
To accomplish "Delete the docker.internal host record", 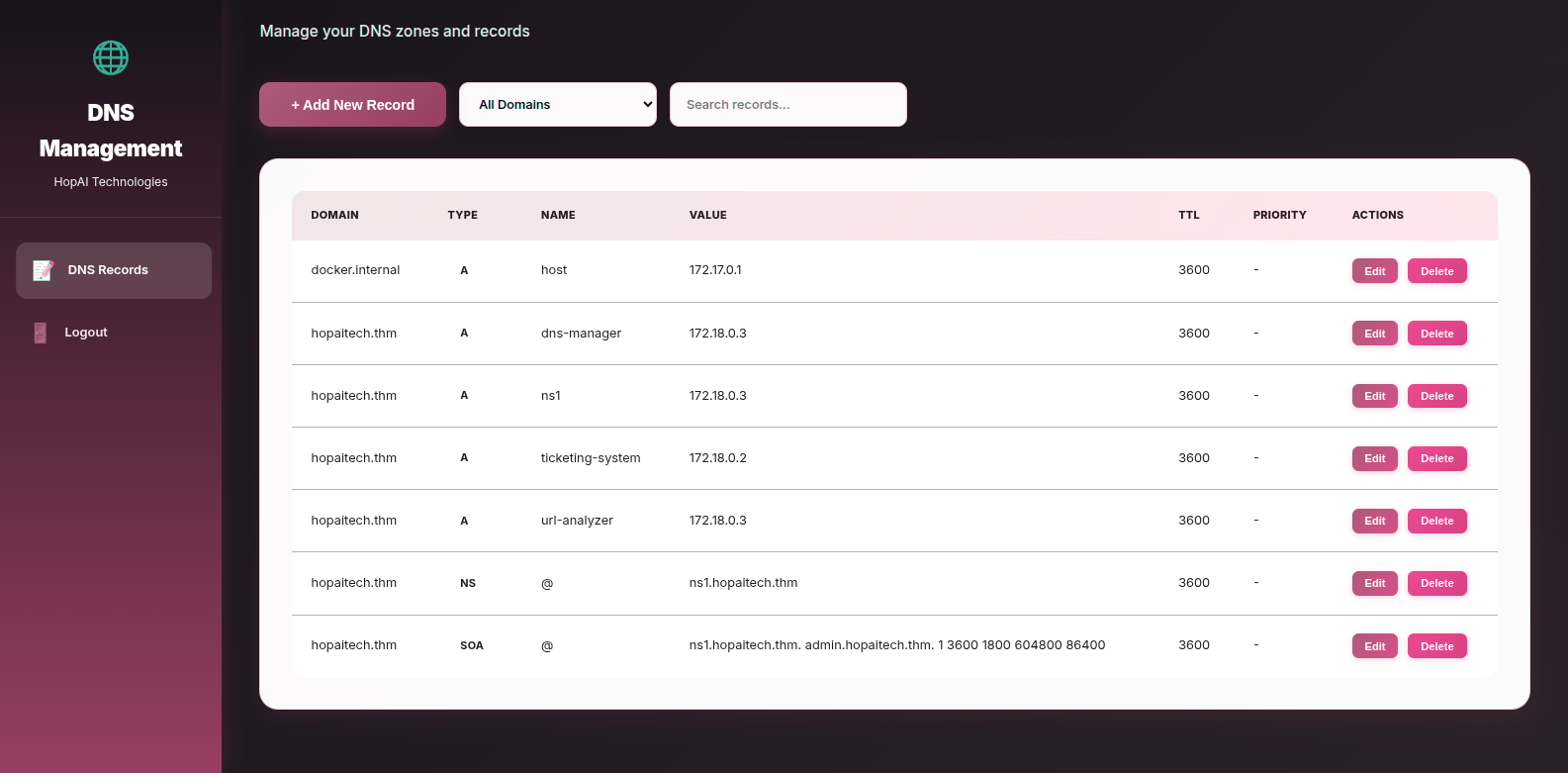I will tap(1436, 271).
